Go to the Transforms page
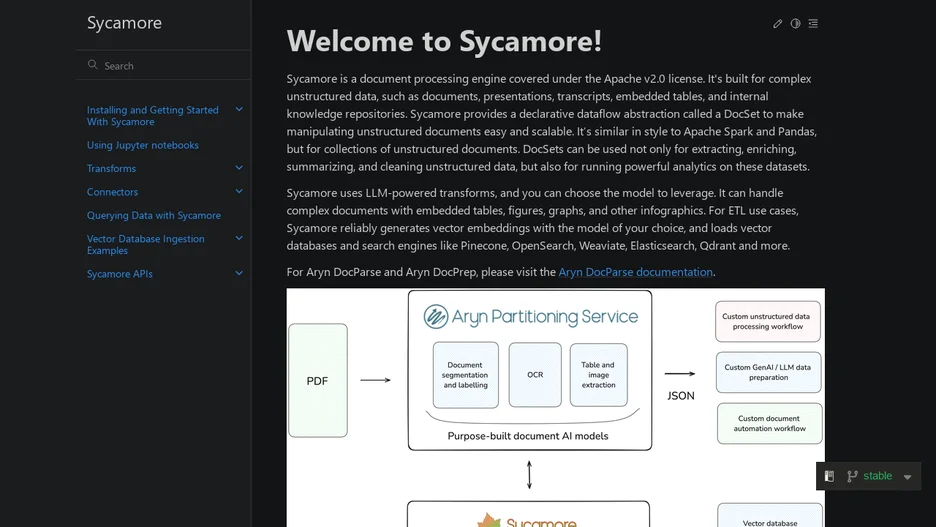 point(111,168)
